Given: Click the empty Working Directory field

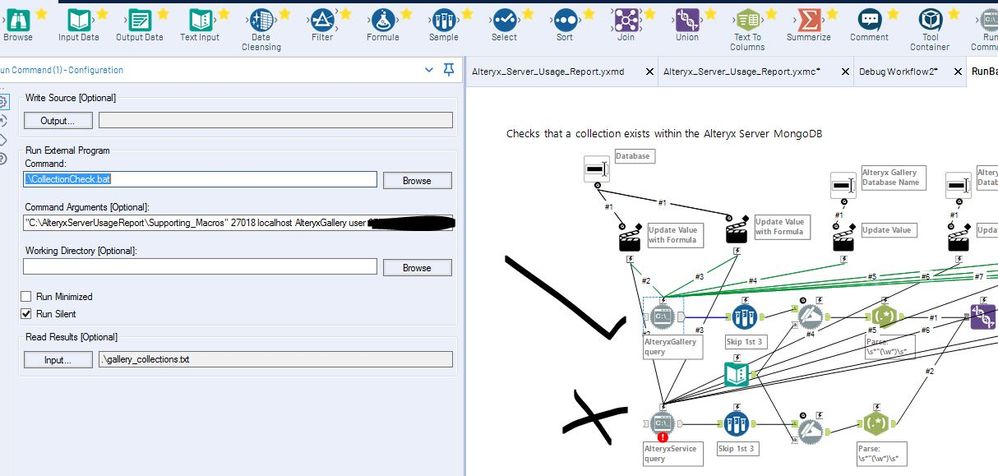Looking at the screenshot, I should [x=200, y=267].
